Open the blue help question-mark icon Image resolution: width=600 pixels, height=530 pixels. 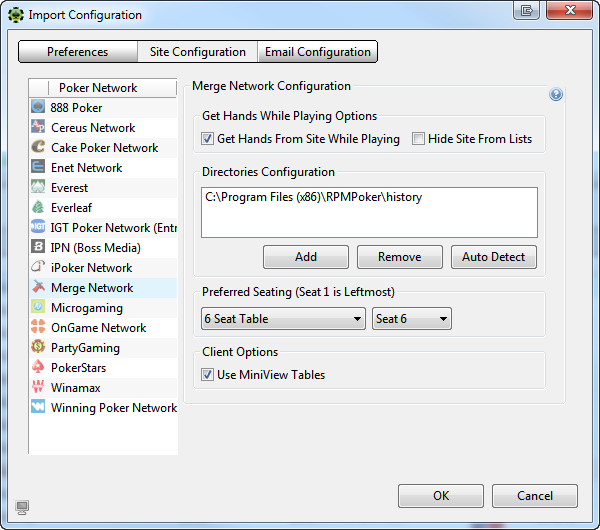[556, 94]
